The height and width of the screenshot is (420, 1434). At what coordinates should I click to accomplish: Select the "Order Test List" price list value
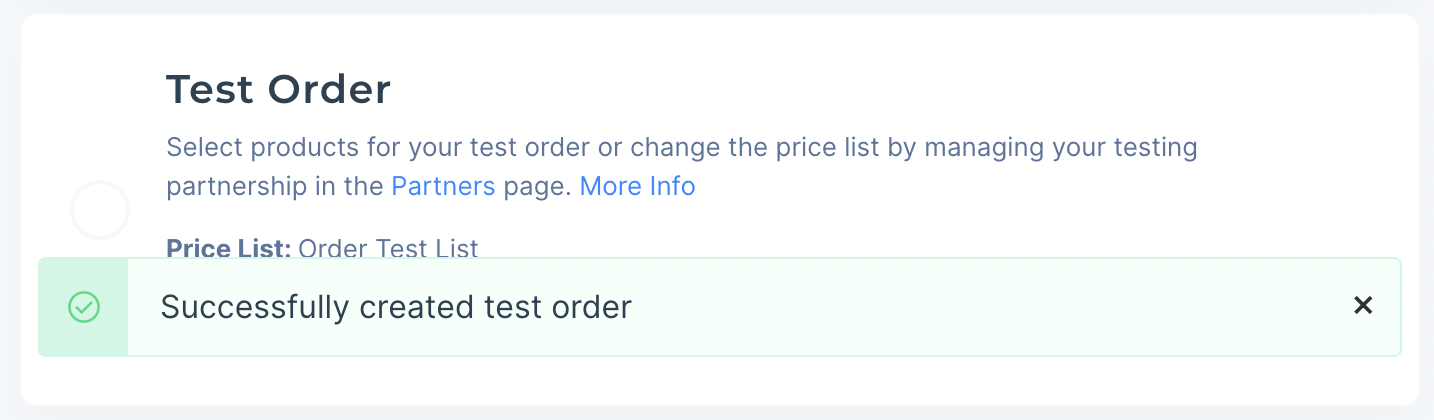(388, 247)
